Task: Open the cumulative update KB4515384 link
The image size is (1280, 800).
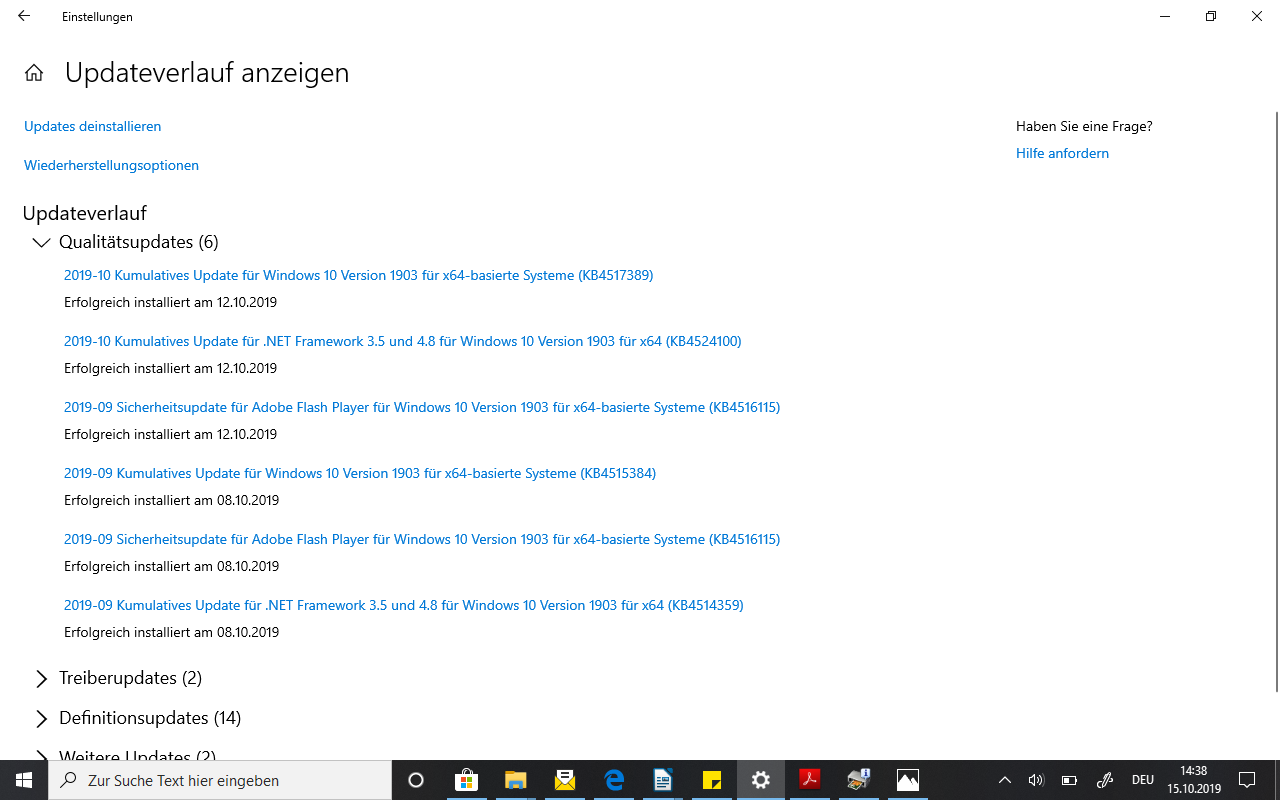Action: coord(360,473)
